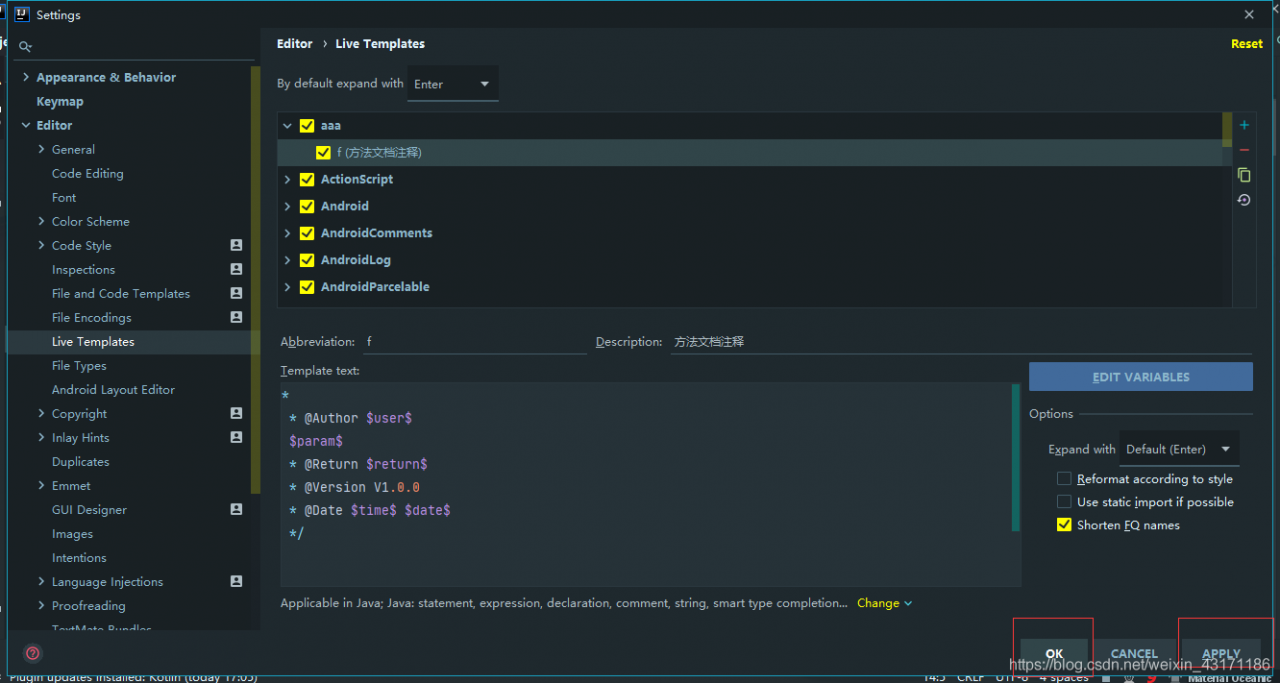Toggle the AndroidComments group checkbox
The height and width of the screenshot is (683, 1280).
[x=307, y=233]
